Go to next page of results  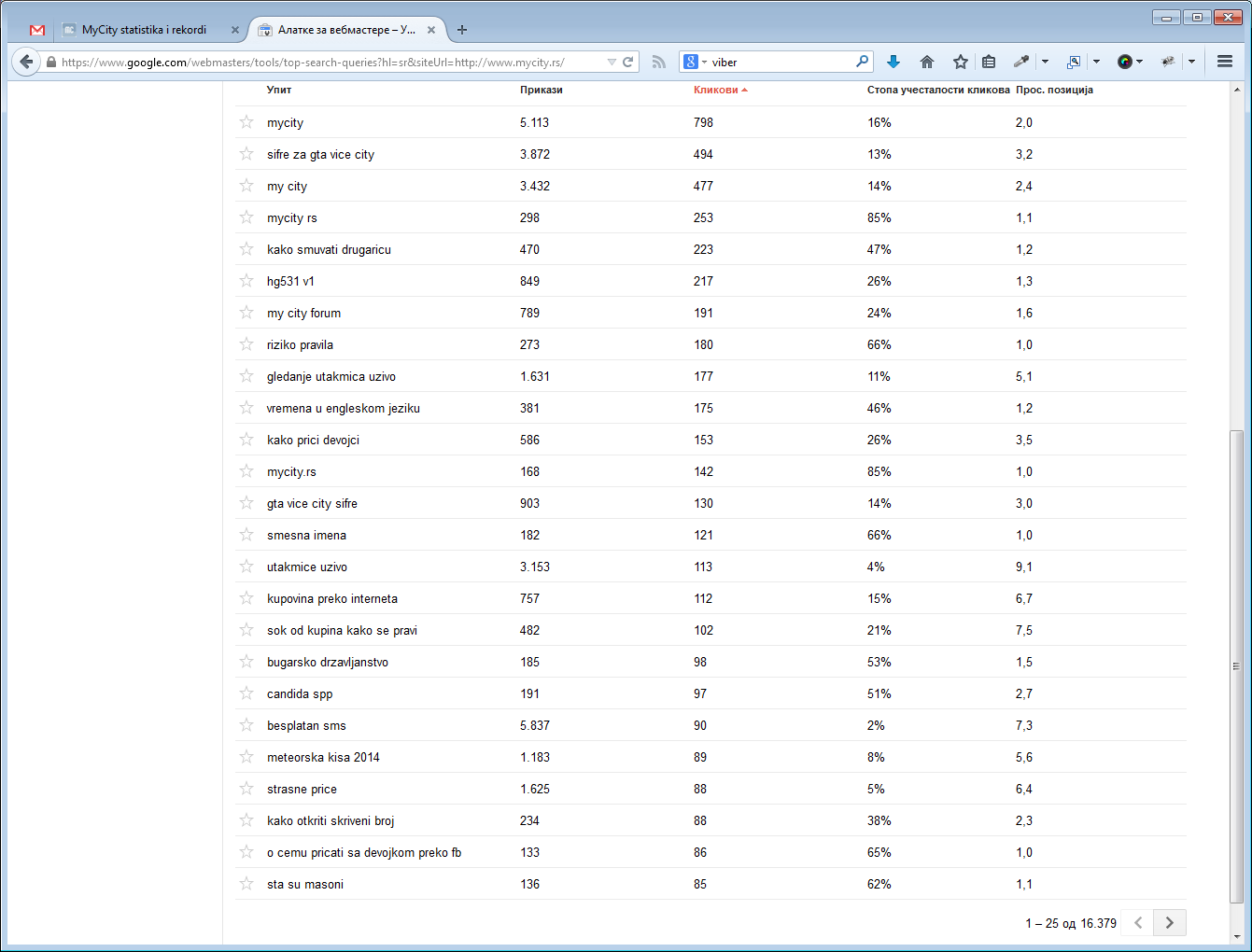point(1170,923)
